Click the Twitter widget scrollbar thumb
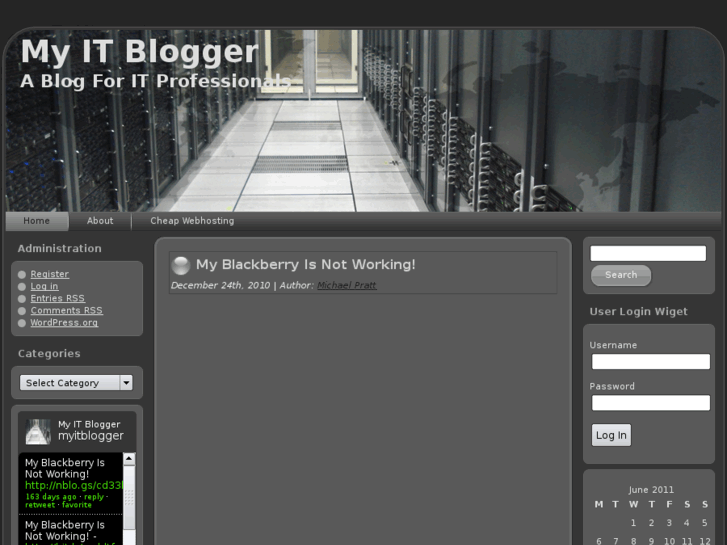727x545 pixels. coord(129,497)
